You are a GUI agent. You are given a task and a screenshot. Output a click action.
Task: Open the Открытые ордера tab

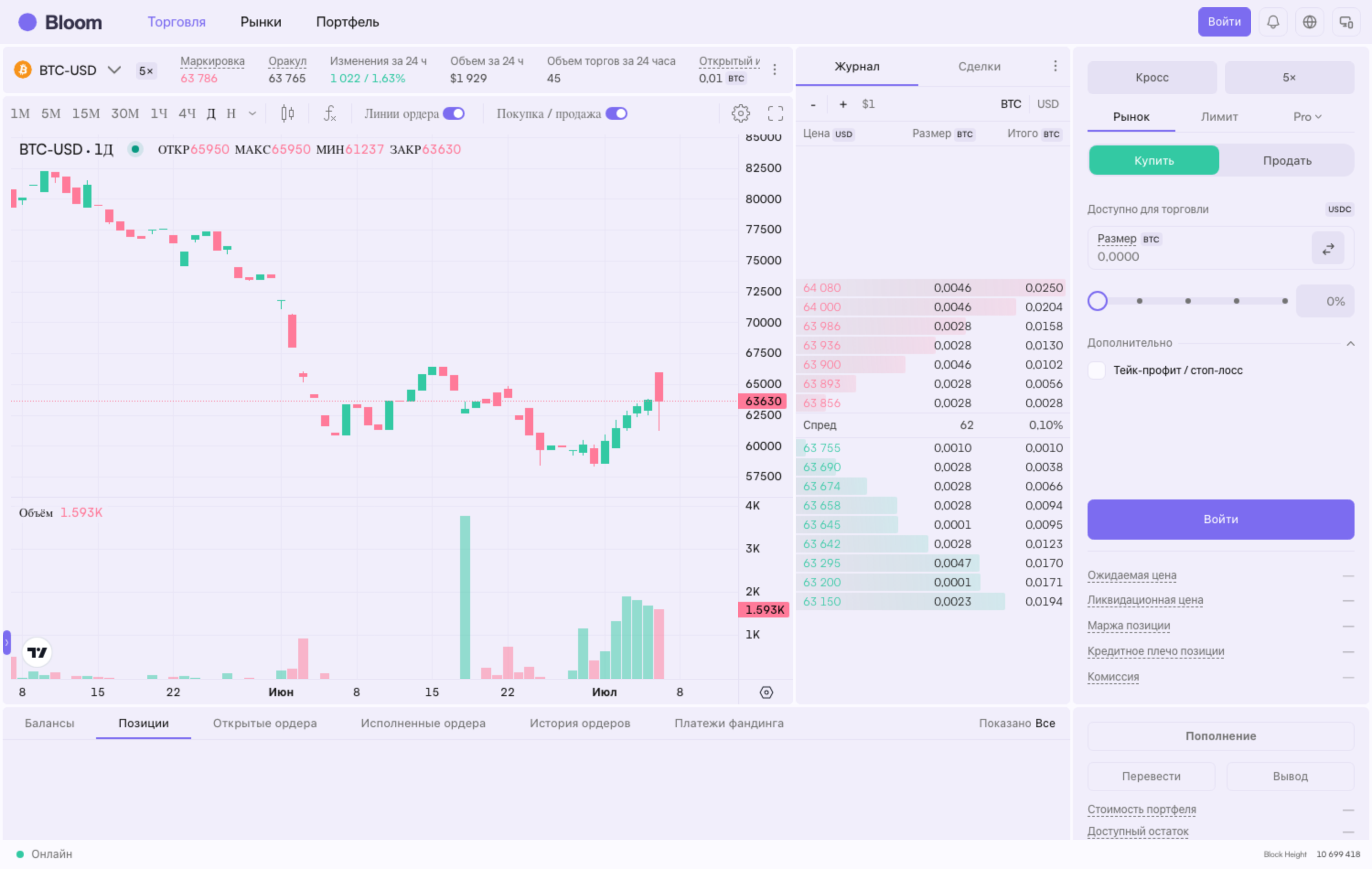(x=265, y=723)
